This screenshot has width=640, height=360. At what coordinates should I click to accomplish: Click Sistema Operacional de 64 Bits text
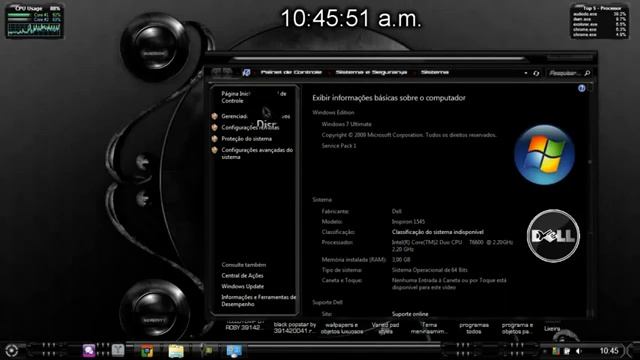point(430,270)
